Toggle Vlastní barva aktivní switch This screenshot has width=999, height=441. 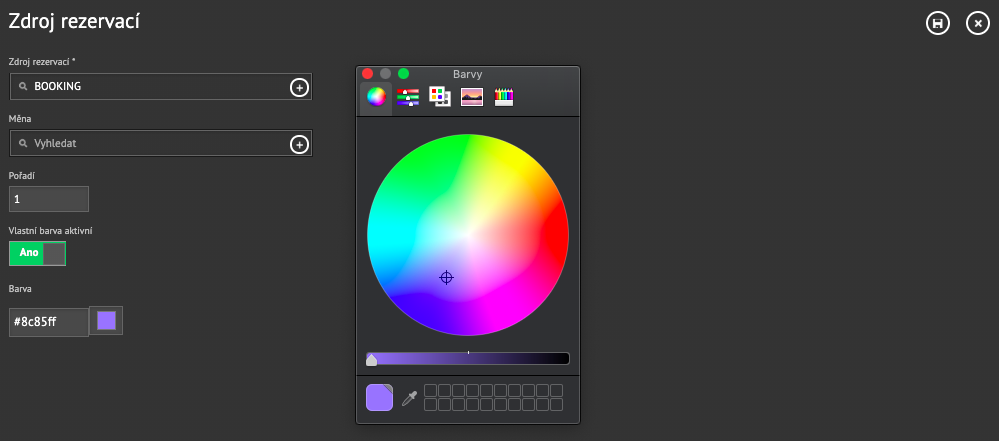[x=37, y=253]
